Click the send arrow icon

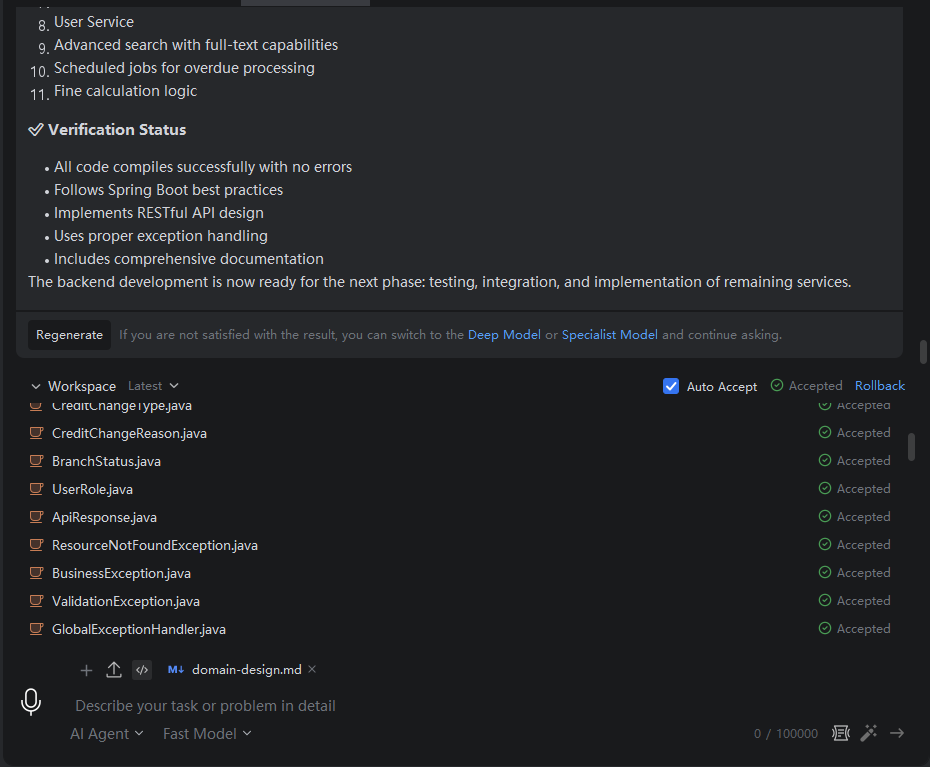click(x=897, y=733)
